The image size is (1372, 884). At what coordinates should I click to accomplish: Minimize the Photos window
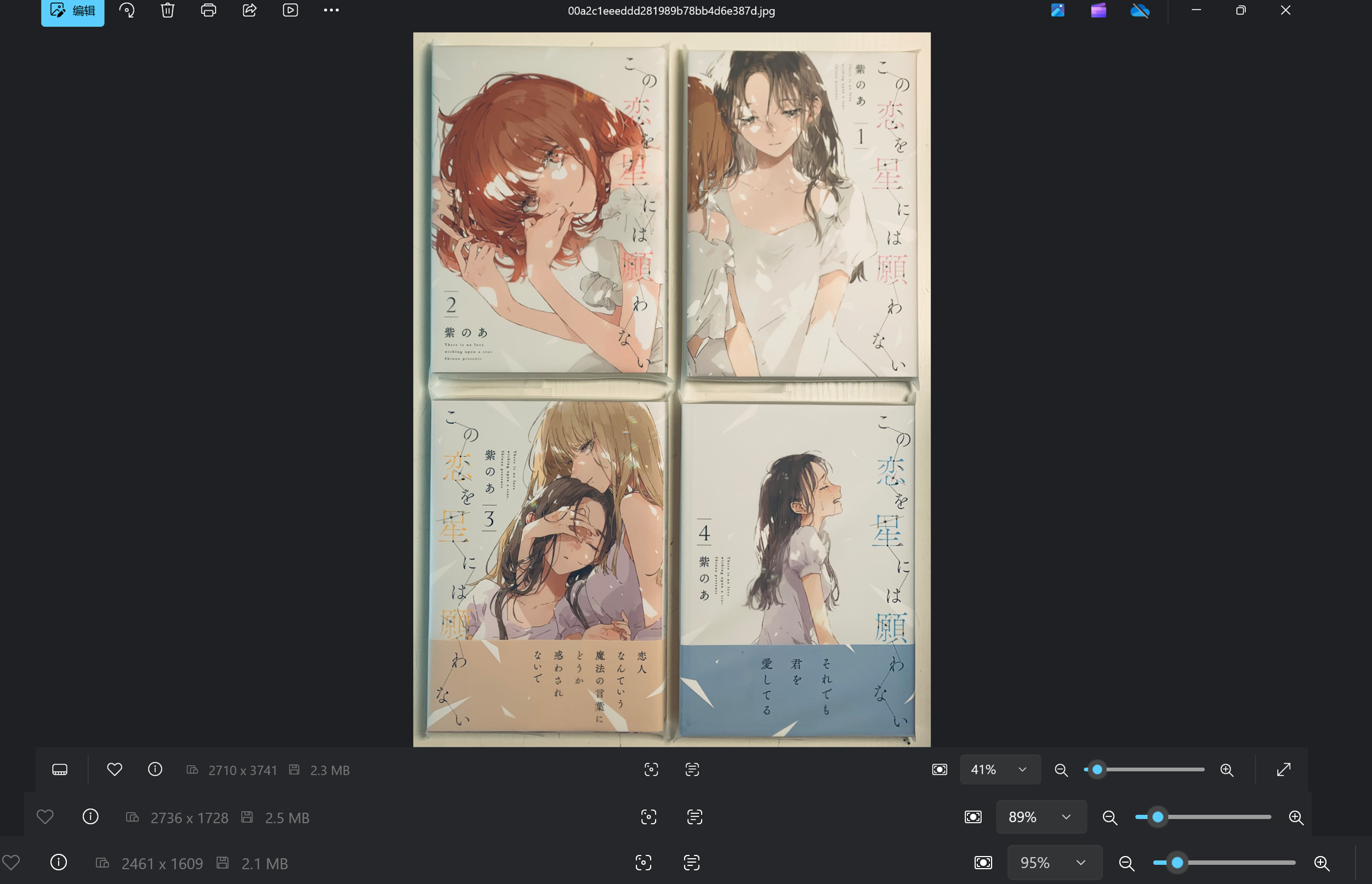(x=1197, y=10)
